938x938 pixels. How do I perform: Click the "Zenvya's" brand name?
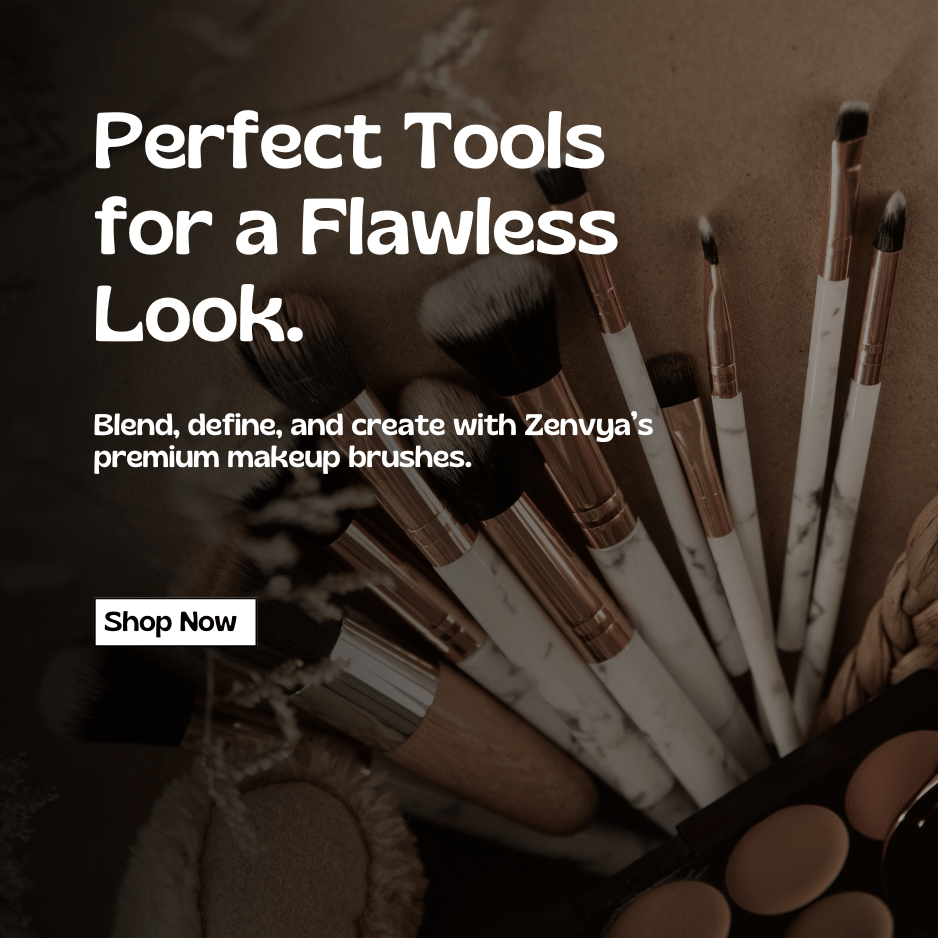(x=588, y=425)
